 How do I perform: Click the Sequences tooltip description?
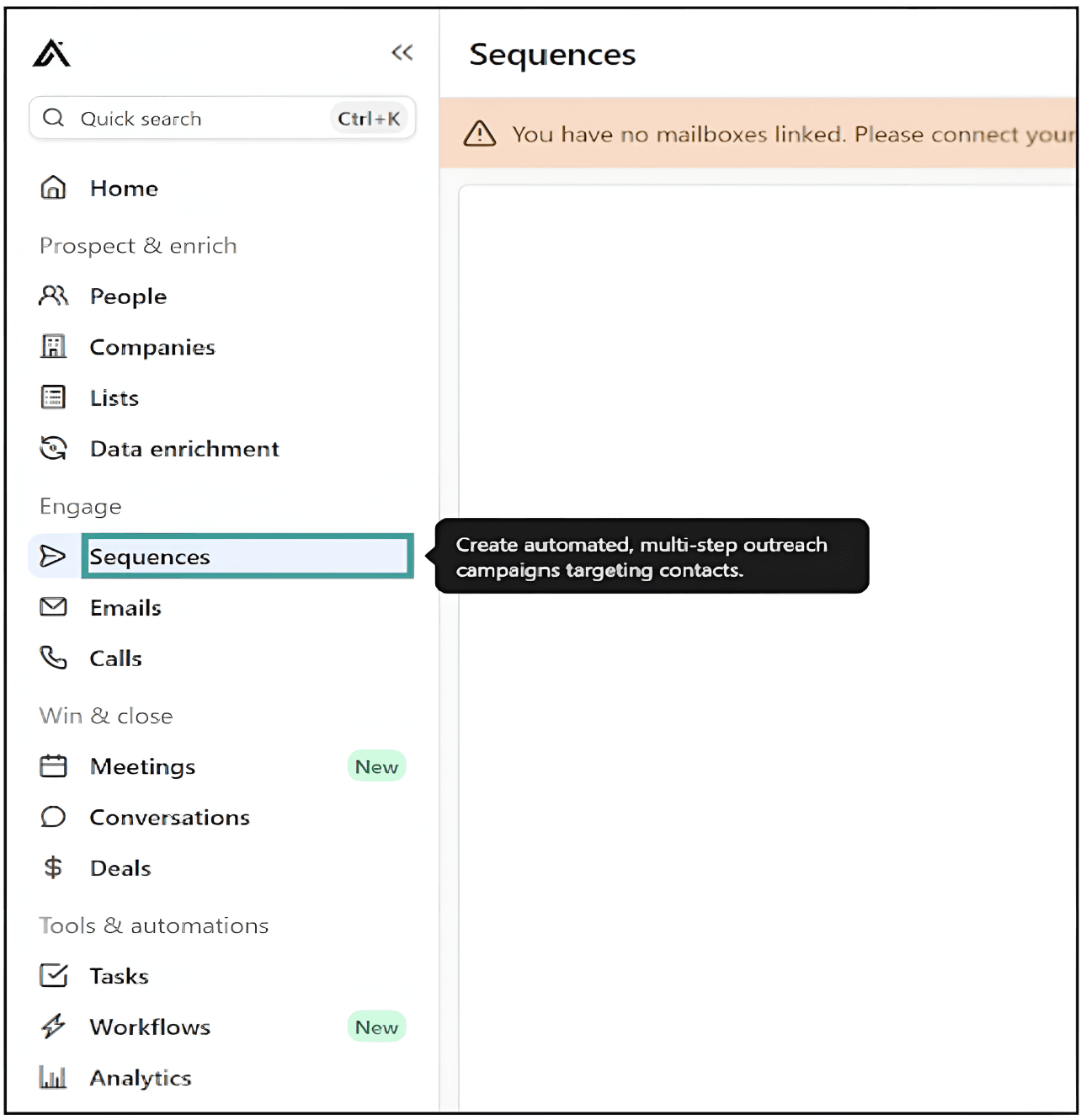click(641, 557)
